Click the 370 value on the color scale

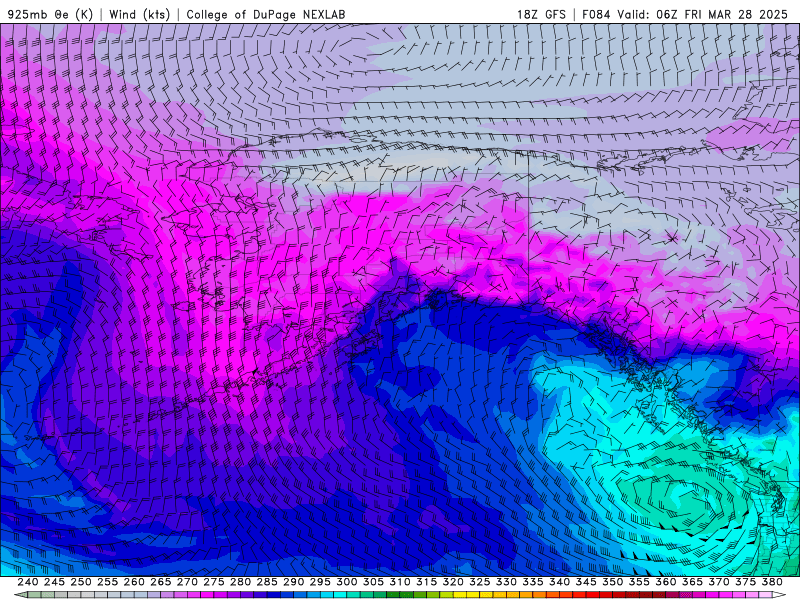(719, 582)
